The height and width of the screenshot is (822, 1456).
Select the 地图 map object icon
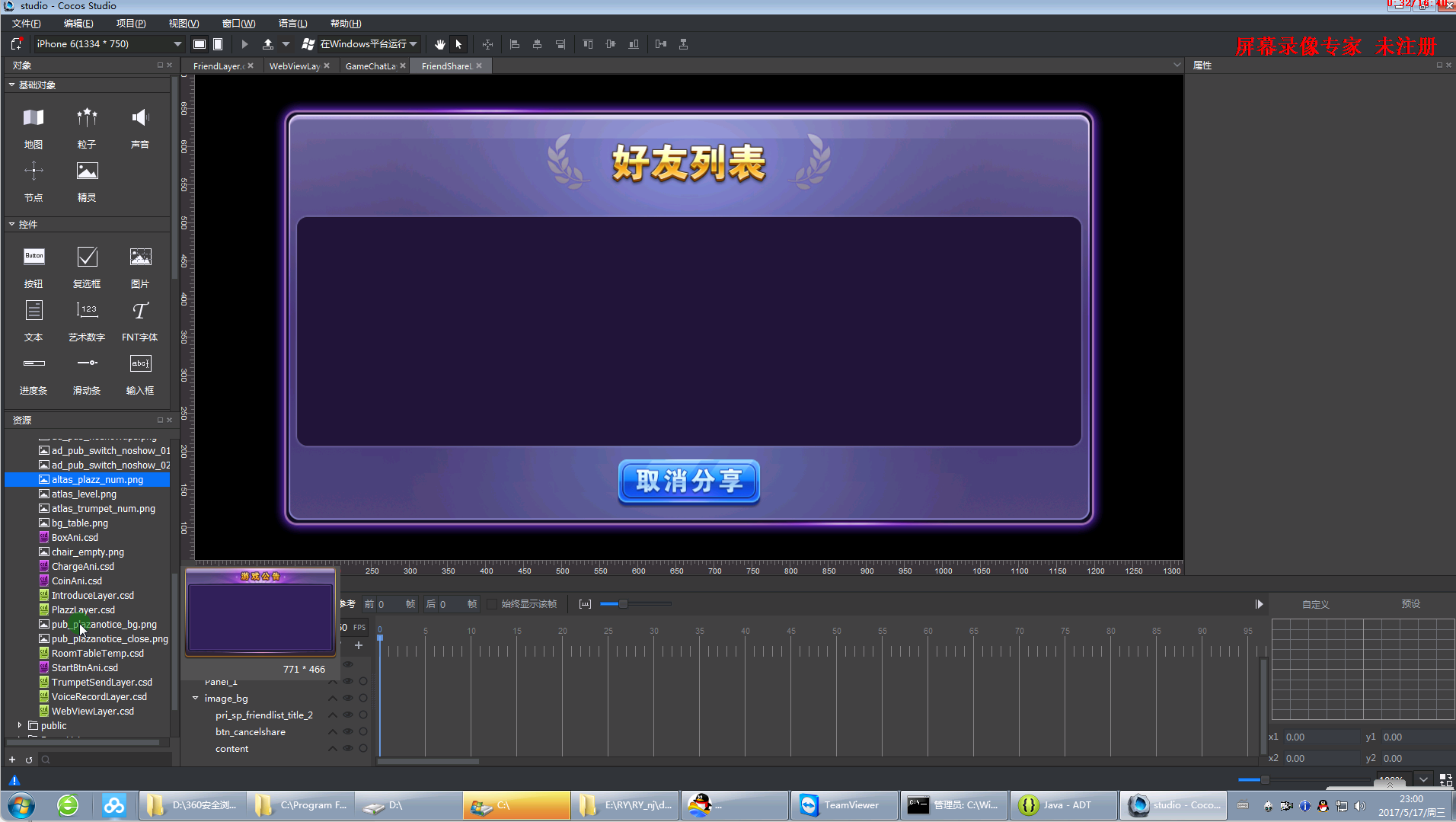(x=34, y=118)
